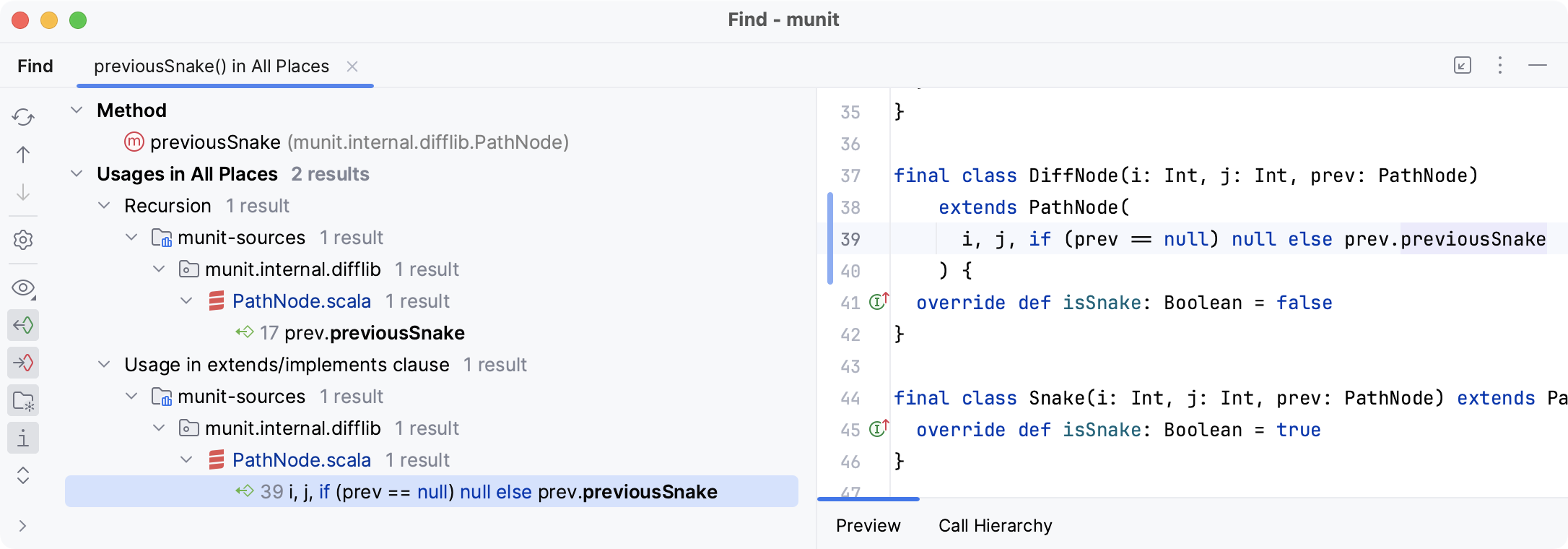Hide the Find tool window
The width and height of the screenshot is (1568, 549).
pos(1538,66)
